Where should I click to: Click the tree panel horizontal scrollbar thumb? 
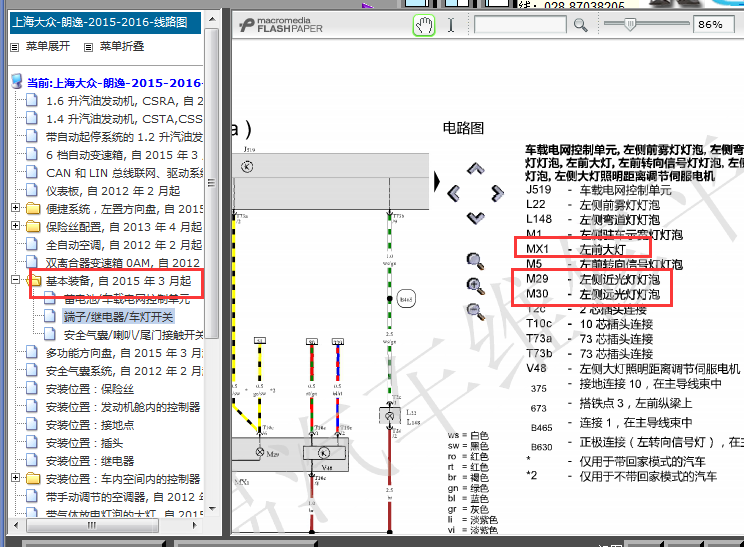92,525
